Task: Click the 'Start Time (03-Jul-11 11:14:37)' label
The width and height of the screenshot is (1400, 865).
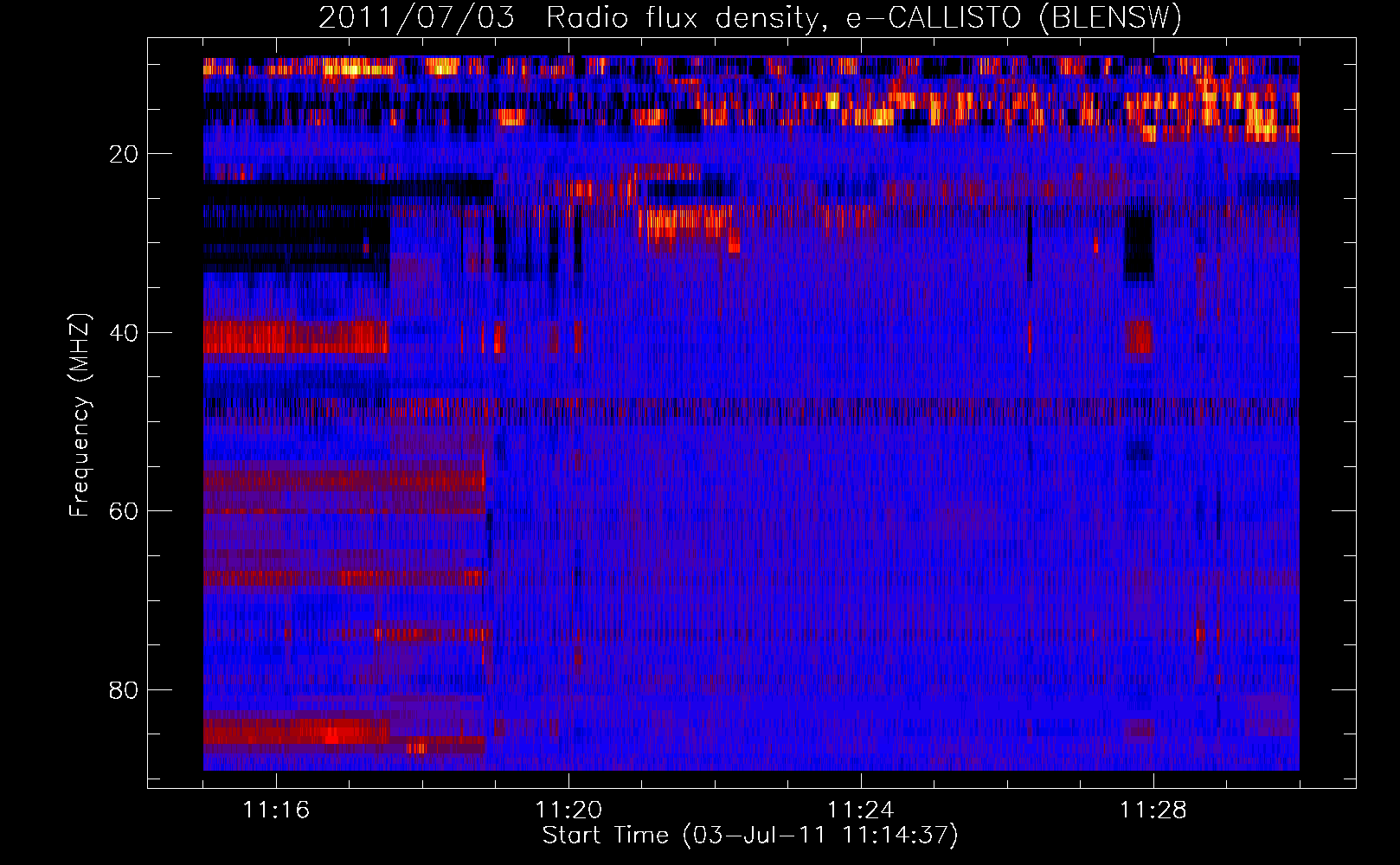Action: [x=750, y=836]
